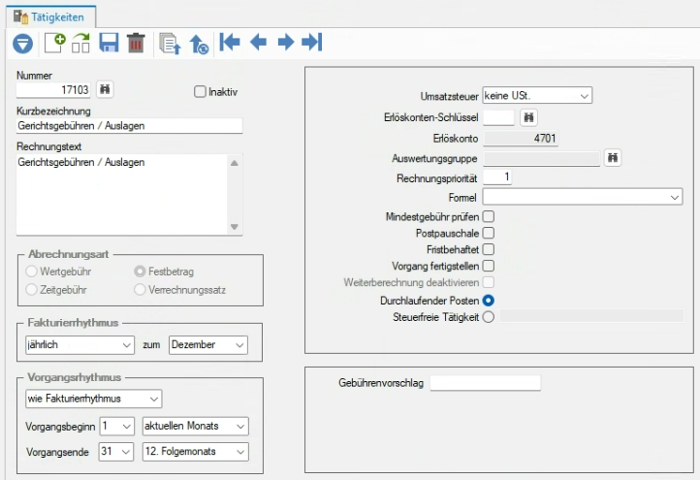Go to the next record arrow
Screen dimensions: 700x480
[x=286, y=42]
